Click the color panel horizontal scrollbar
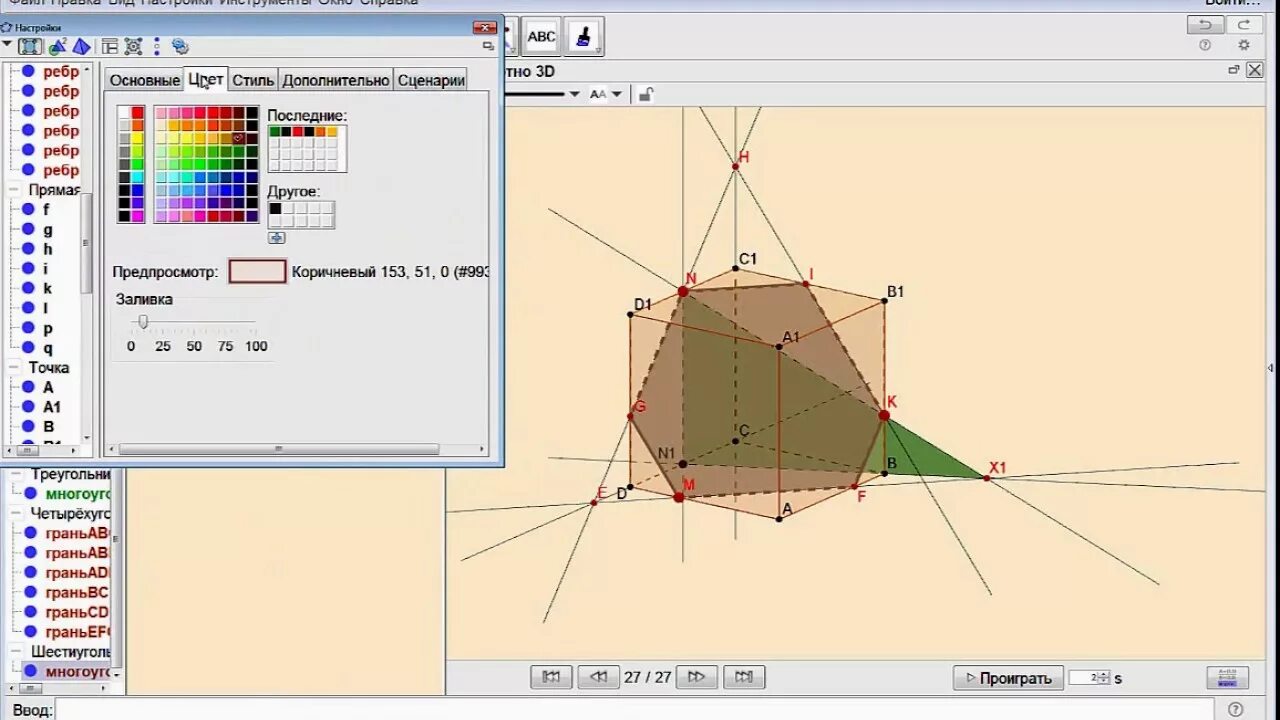This screenshot has width=1280, height=720. pyautogui.click(x=278, y=449)
